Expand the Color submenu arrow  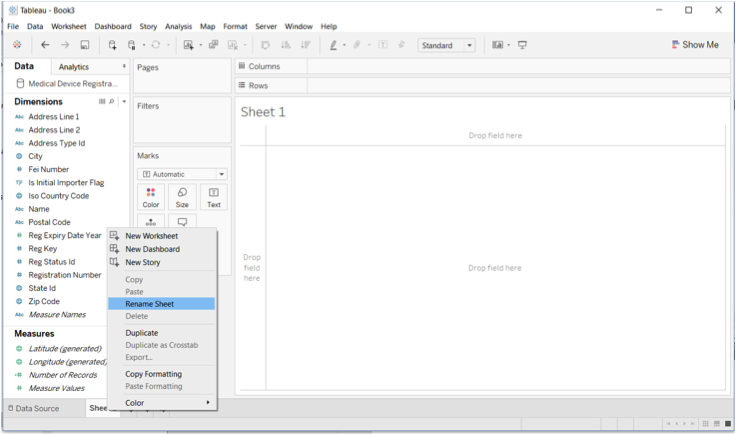point(208,403)
